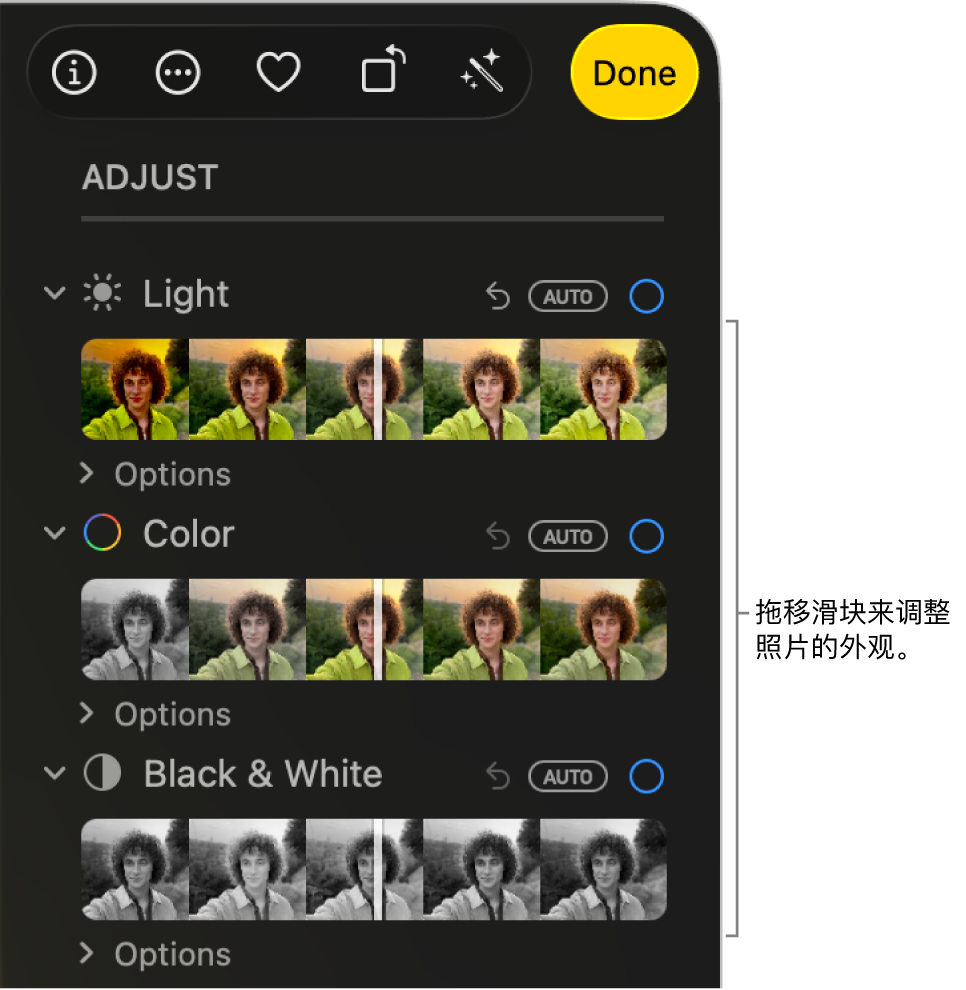Viewport: 966px width, 990px height.
Task: Toggle the Color adjustment circle
Action: point(647,536)
